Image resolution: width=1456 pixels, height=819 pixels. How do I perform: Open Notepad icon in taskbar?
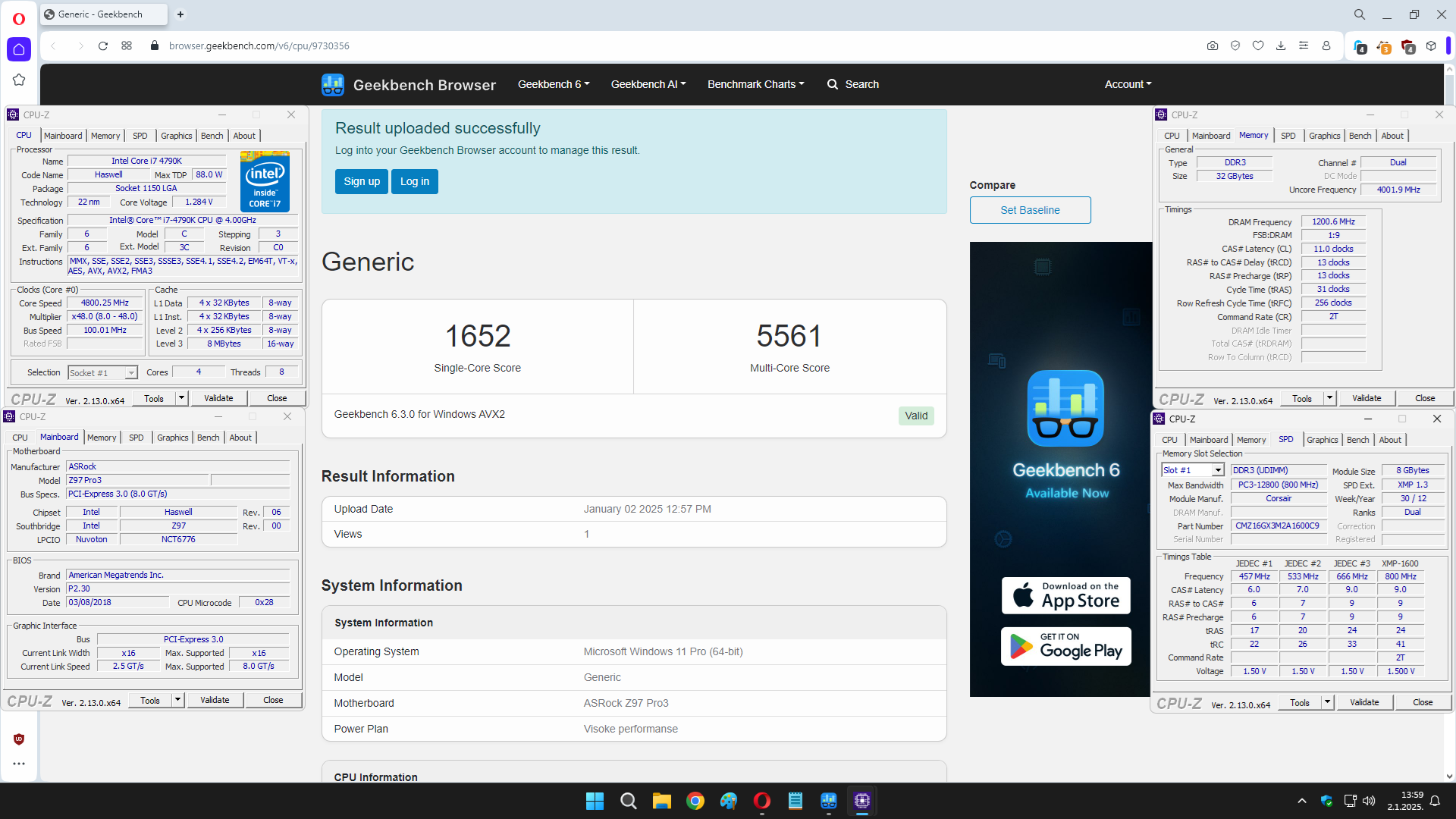point(795,801)
